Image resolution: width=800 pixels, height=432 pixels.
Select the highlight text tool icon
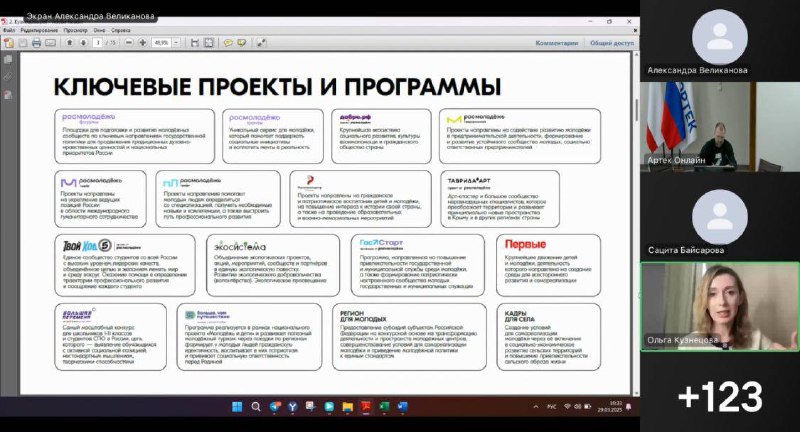pyautogui.click(x=241, y=43)
